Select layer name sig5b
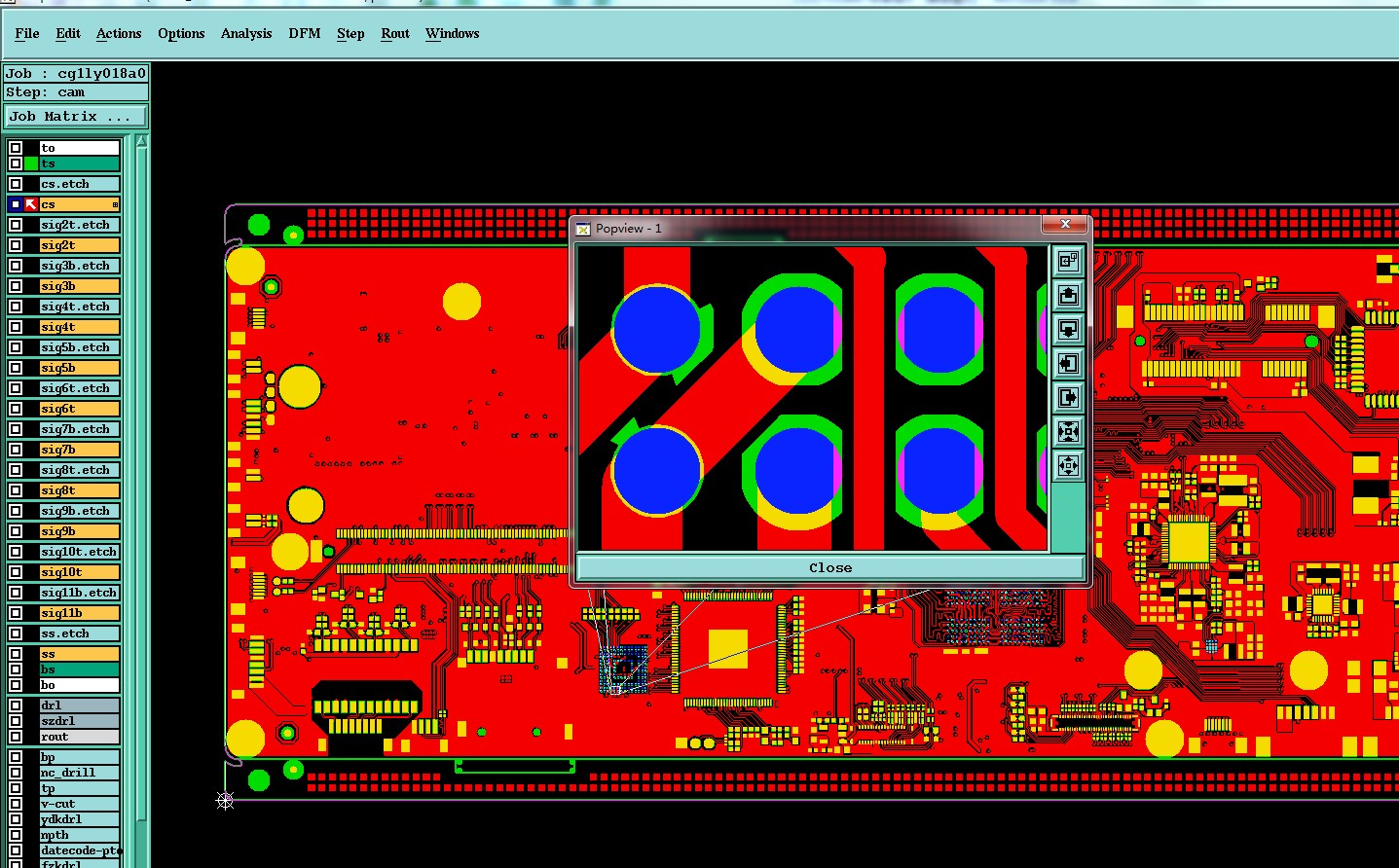The width and height of the screenshot is (1399, 868). (x=80, y=368)
